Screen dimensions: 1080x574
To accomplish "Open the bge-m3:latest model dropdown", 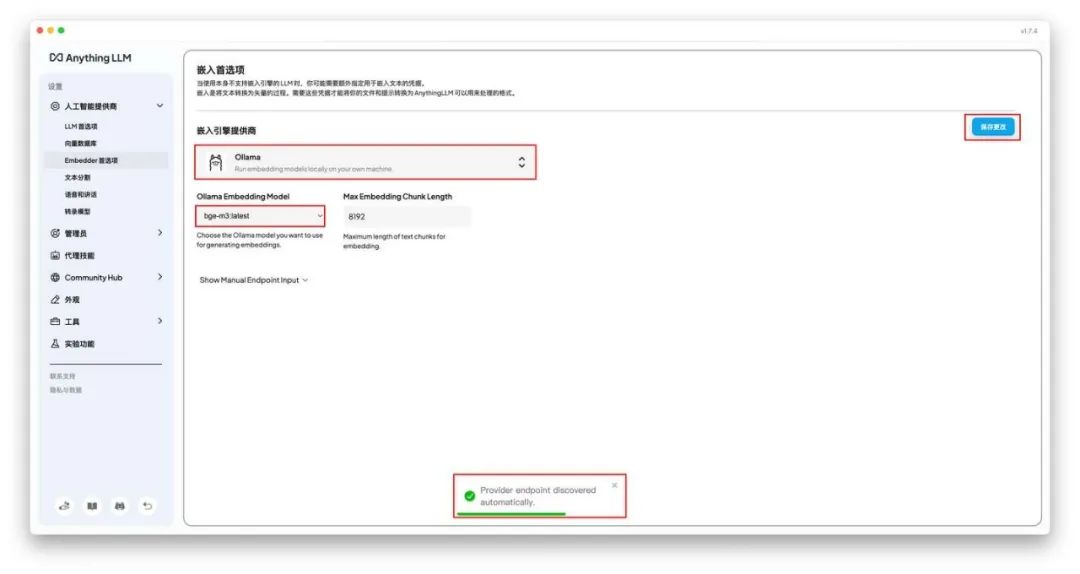I will (x=260, y=216).
